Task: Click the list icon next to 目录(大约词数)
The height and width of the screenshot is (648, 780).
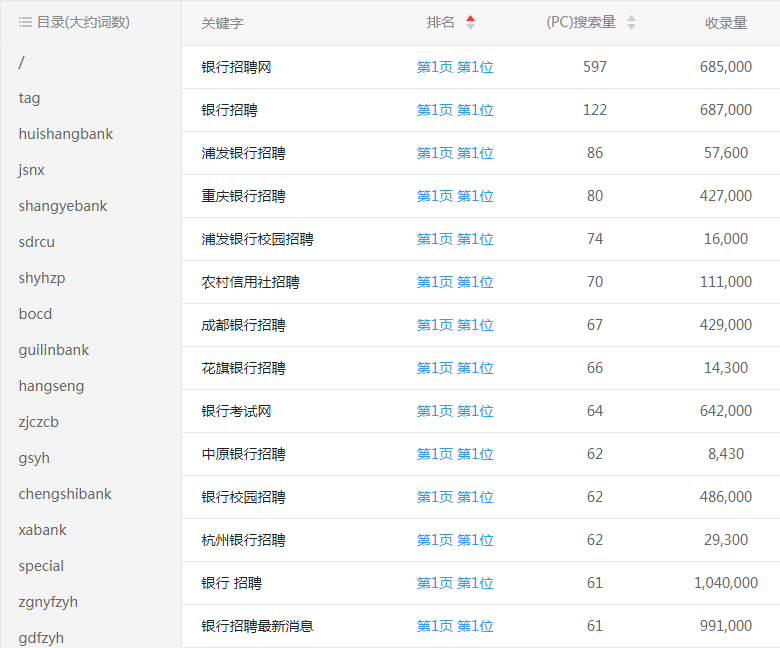Action: [x=25, y=22]
